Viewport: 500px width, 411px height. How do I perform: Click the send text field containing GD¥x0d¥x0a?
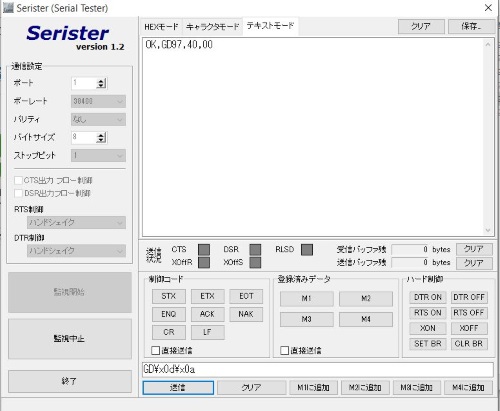click(x=318, y=370)
